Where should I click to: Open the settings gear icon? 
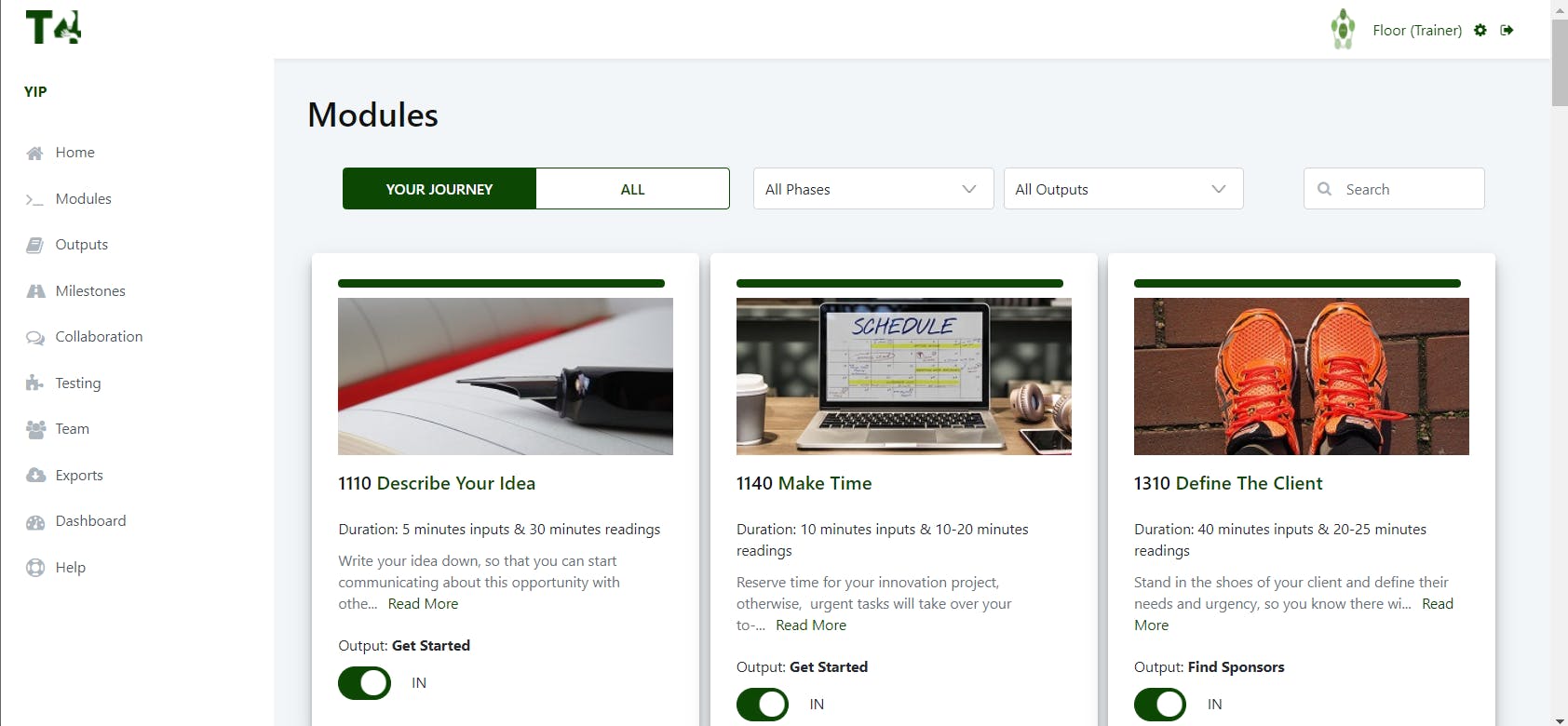(1480, 30)
